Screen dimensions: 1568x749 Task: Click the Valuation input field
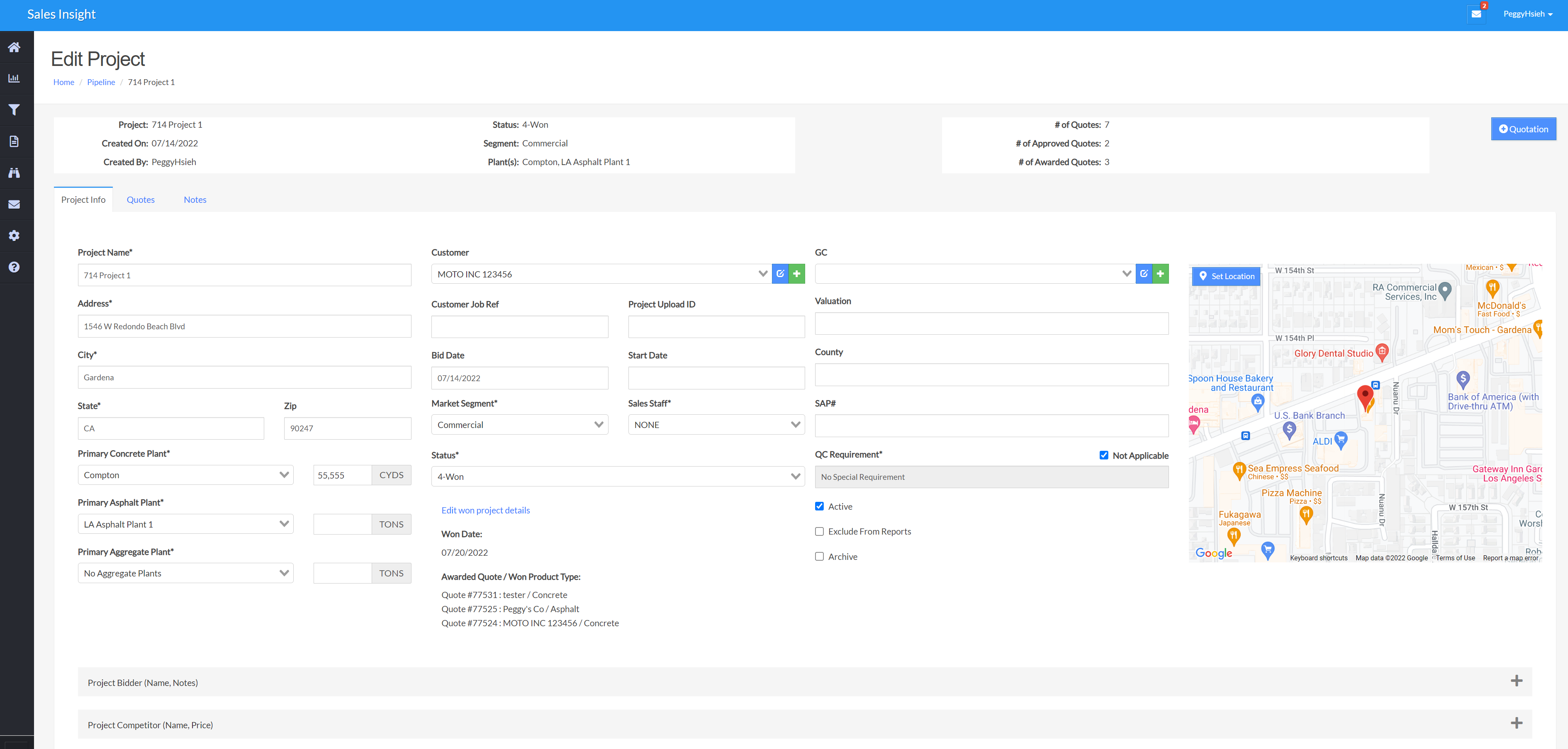pyautogui.click(x=991, y=323)
